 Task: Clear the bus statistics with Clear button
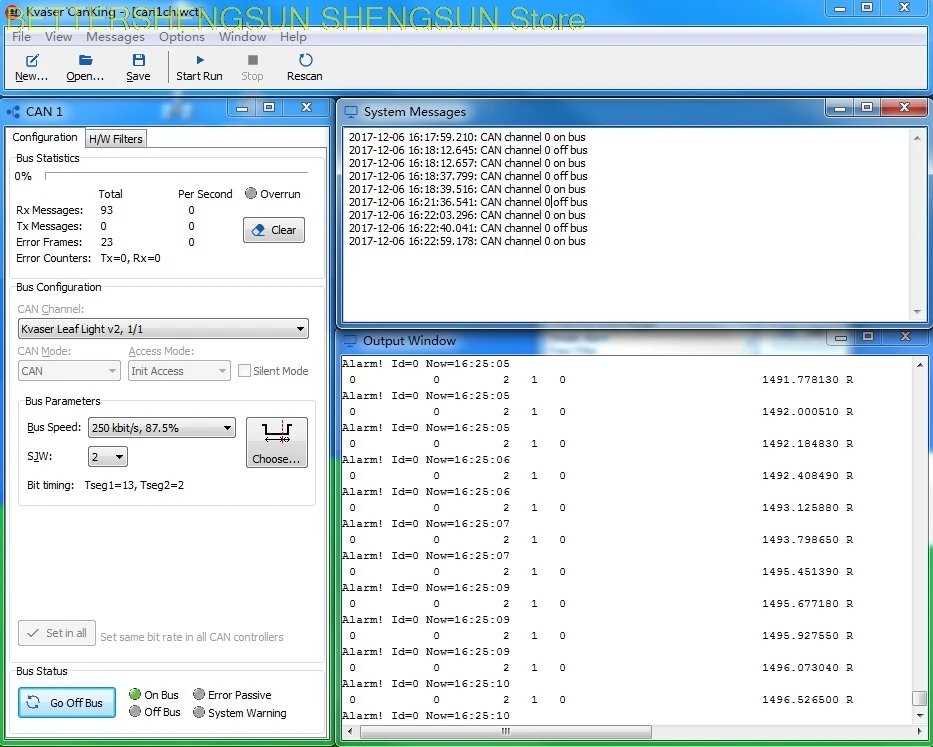click(274, 230)
